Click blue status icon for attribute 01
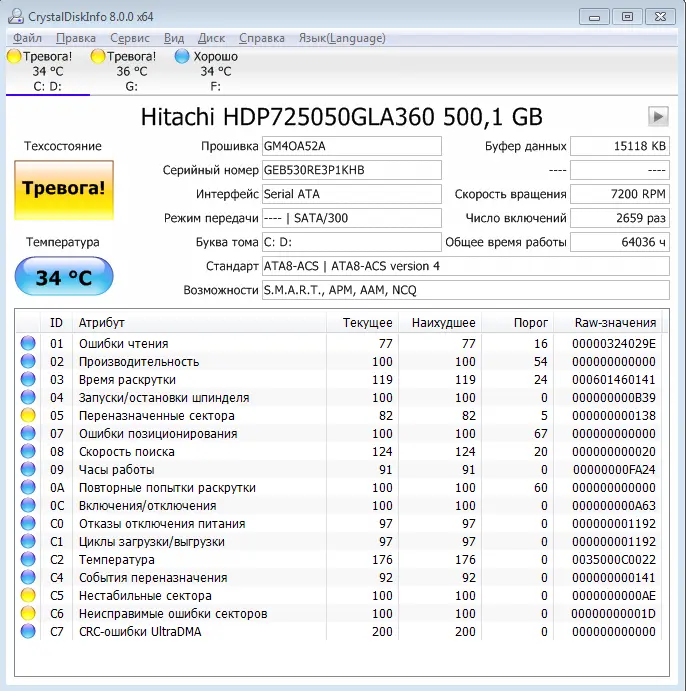 pyautogui.click(x=28, y=343)
